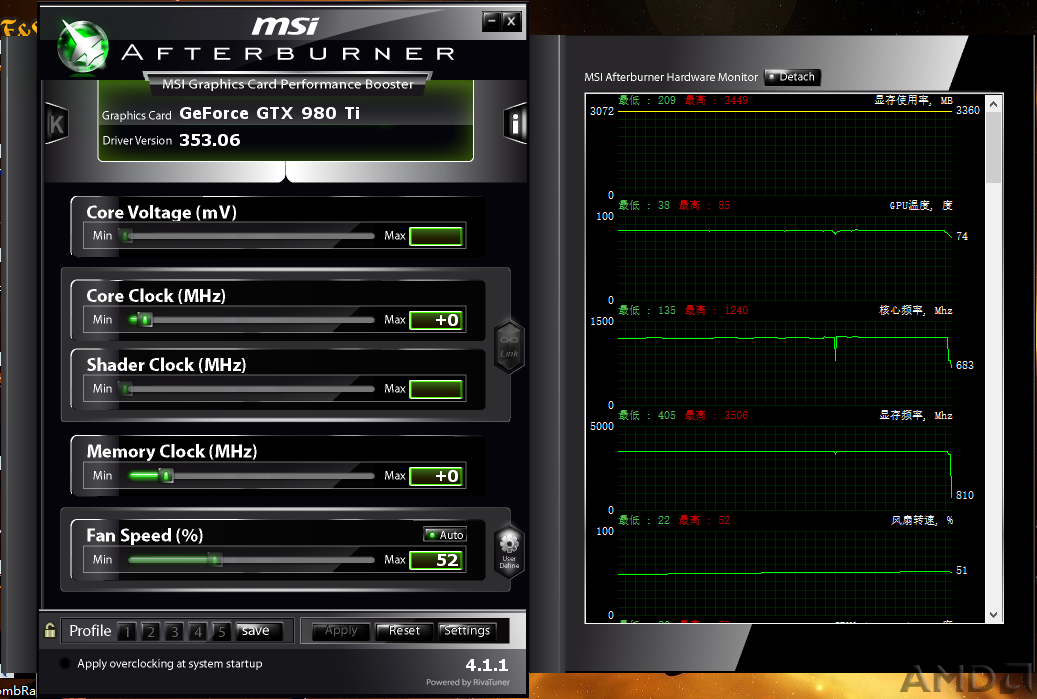
Task: Click the hardware monitor scrollbar thumb
Action: (x=993, y=147)
